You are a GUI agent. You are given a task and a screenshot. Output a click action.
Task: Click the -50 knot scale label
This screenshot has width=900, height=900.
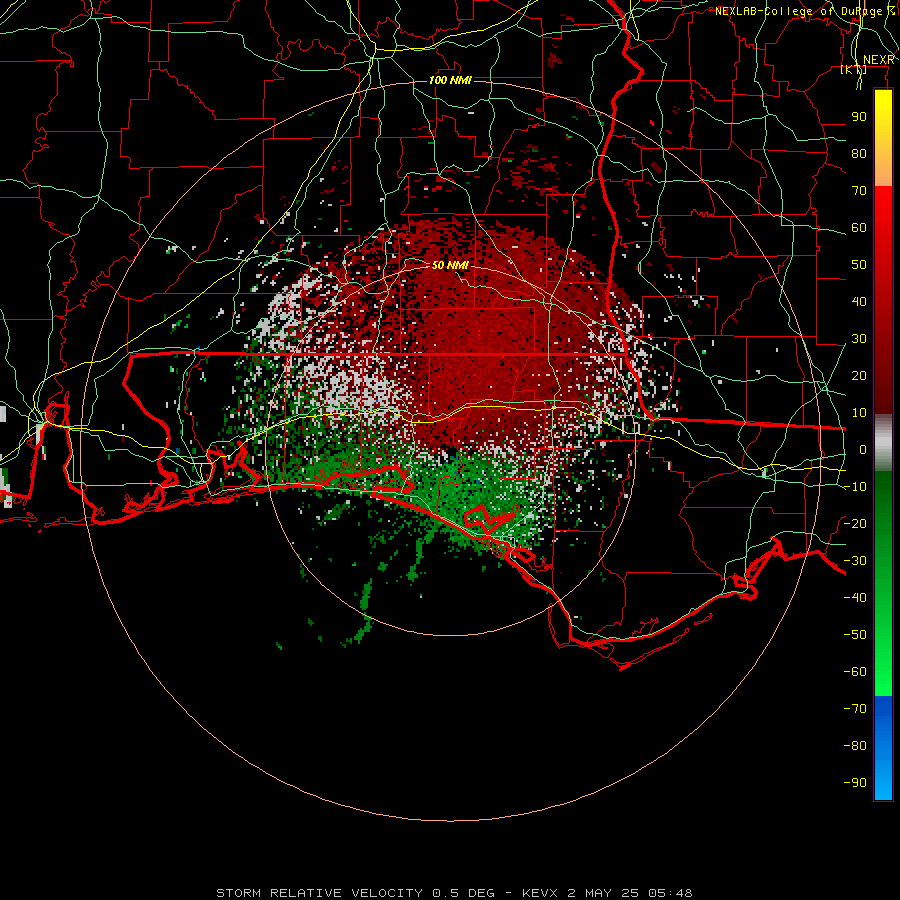[855, 634]
